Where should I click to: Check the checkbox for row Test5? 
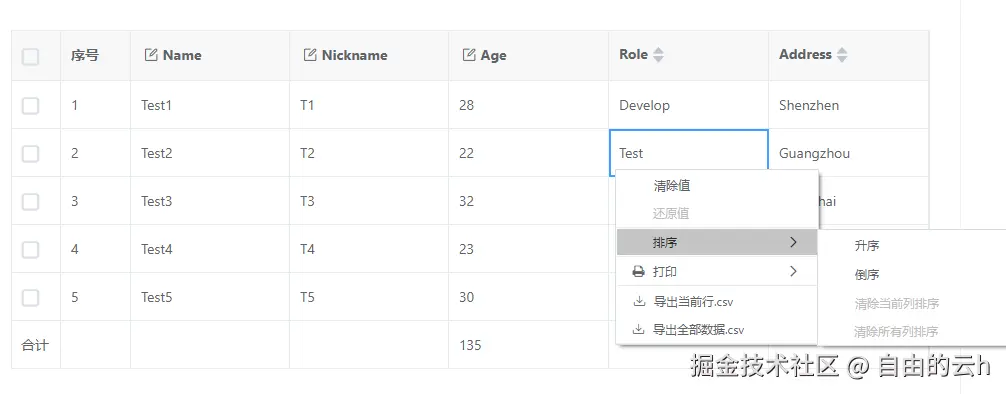click(x=30, y=298)
